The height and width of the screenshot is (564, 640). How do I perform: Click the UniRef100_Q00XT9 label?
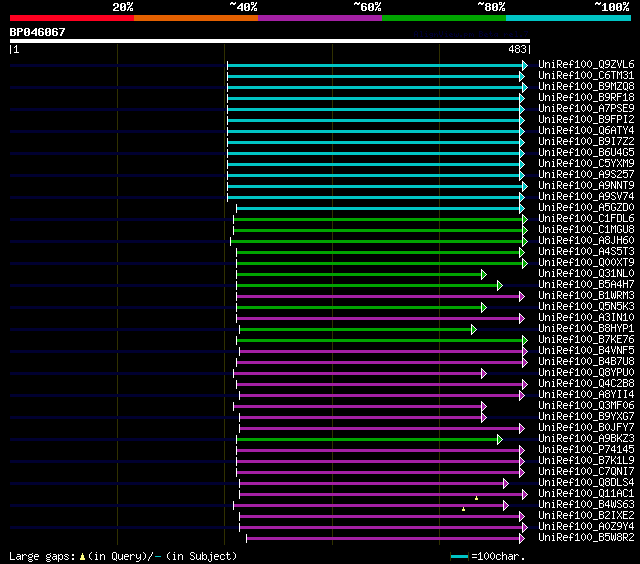click(x=586, y=263)
